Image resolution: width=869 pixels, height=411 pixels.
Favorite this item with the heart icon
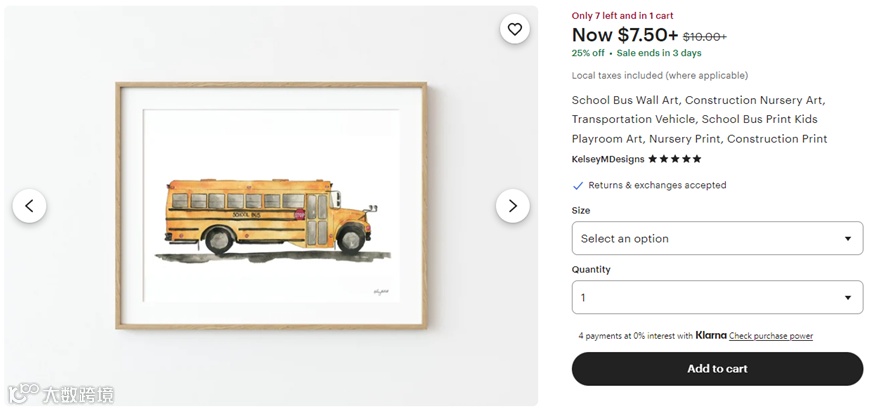[x=514, y=30]
